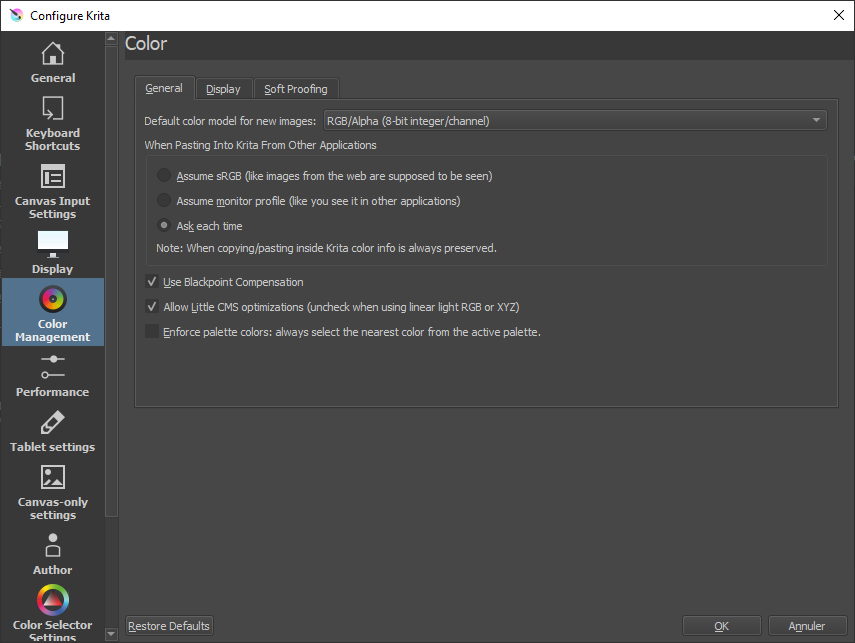Switch to the Display tab
The image size is (855, 643).
(x=223, y=89)
